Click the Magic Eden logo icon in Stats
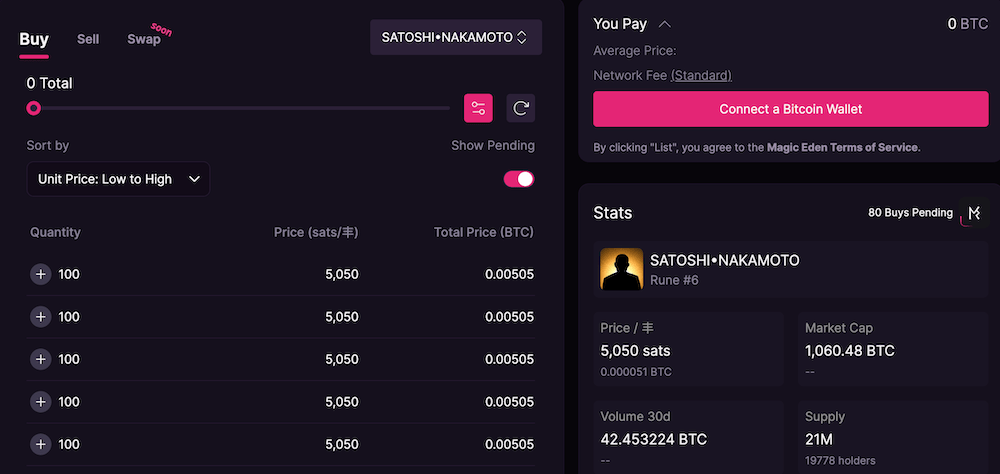Image resolution: width=1000 pixels, height=474 pixels. [x=974, y=213]
